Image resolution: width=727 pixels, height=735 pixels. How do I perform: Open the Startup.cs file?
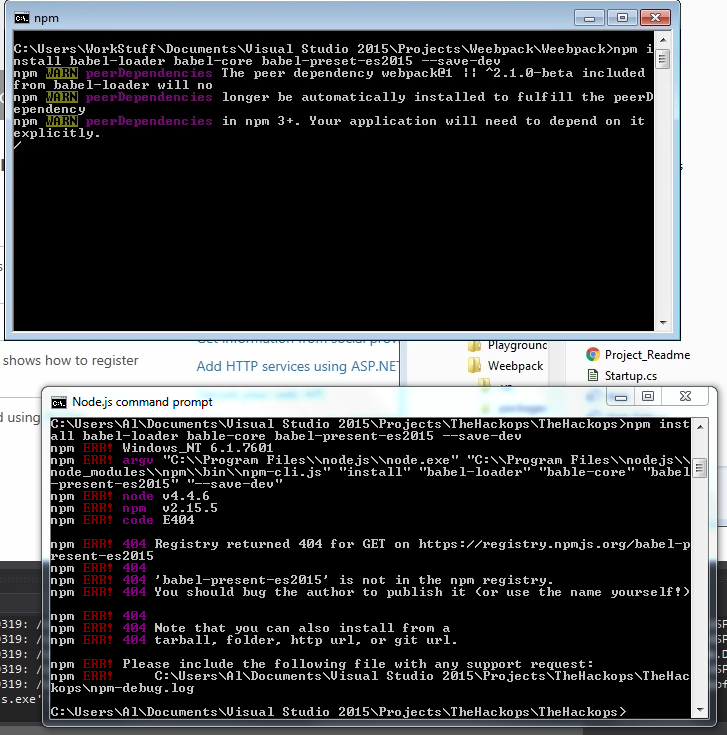pos(630,376)
